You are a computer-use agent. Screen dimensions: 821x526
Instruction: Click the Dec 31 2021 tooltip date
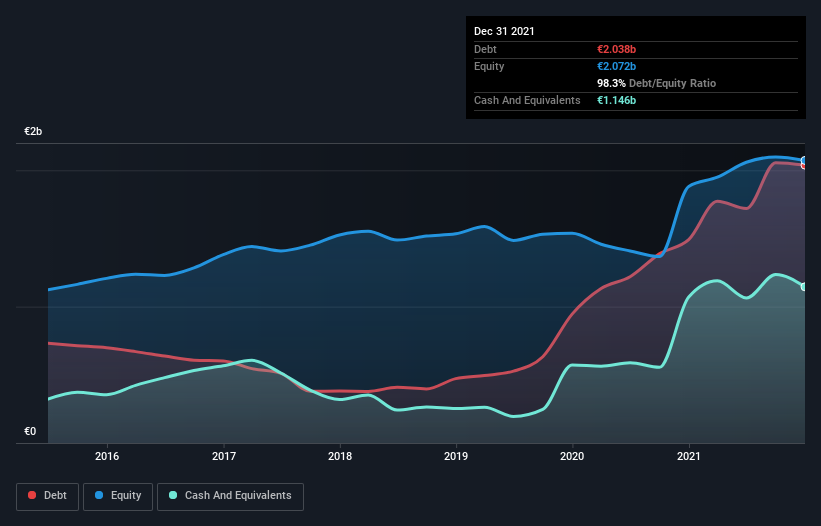pyautogui.click(x=504, y=31)
